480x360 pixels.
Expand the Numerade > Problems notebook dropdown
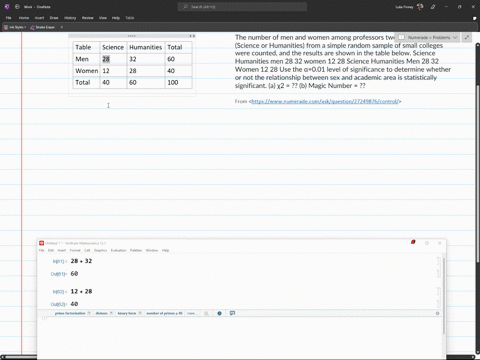point(427,37)
